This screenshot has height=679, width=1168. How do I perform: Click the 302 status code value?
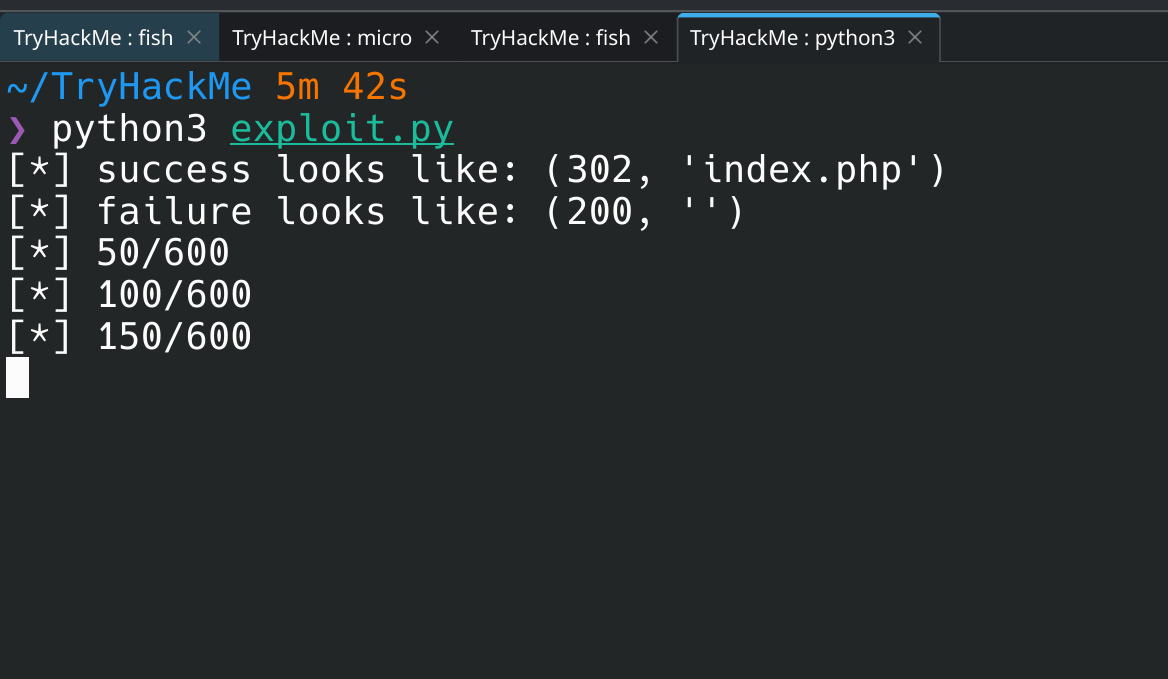click(x=600, y=170)
